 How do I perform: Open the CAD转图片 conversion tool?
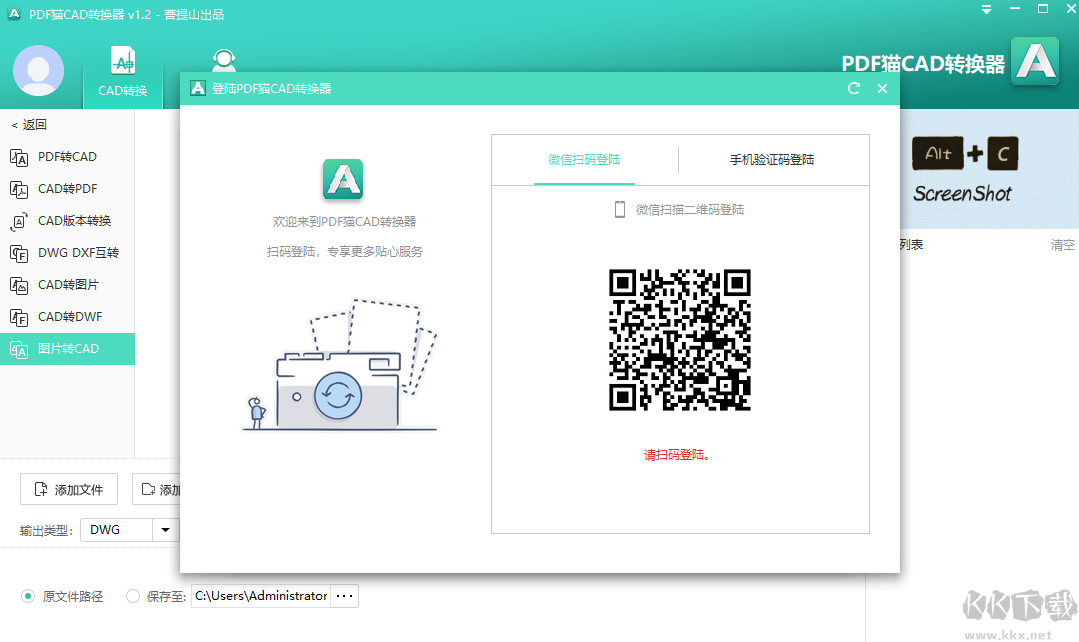click(66, 285)
